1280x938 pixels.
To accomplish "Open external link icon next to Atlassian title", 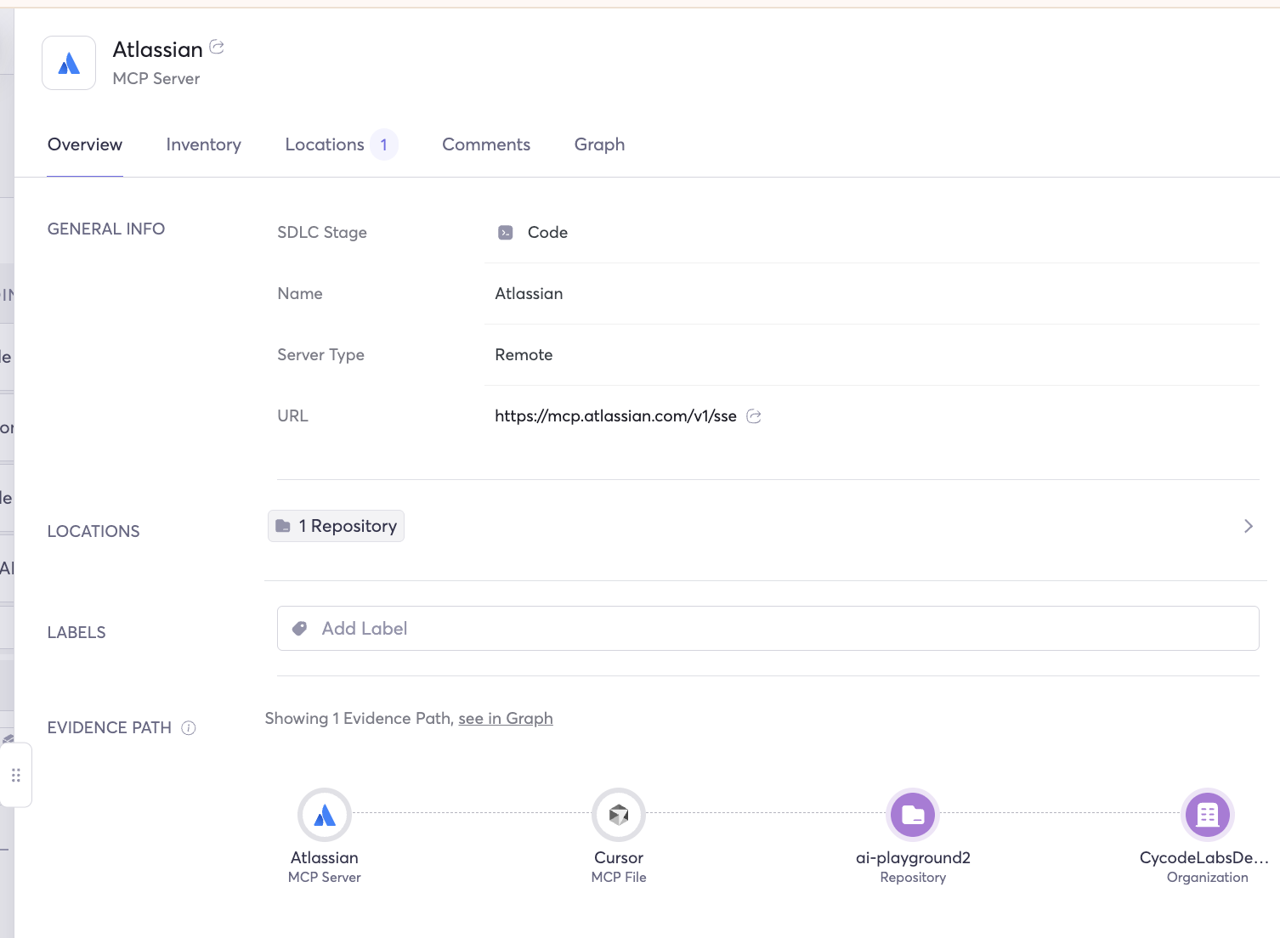I will click(217, 48).
